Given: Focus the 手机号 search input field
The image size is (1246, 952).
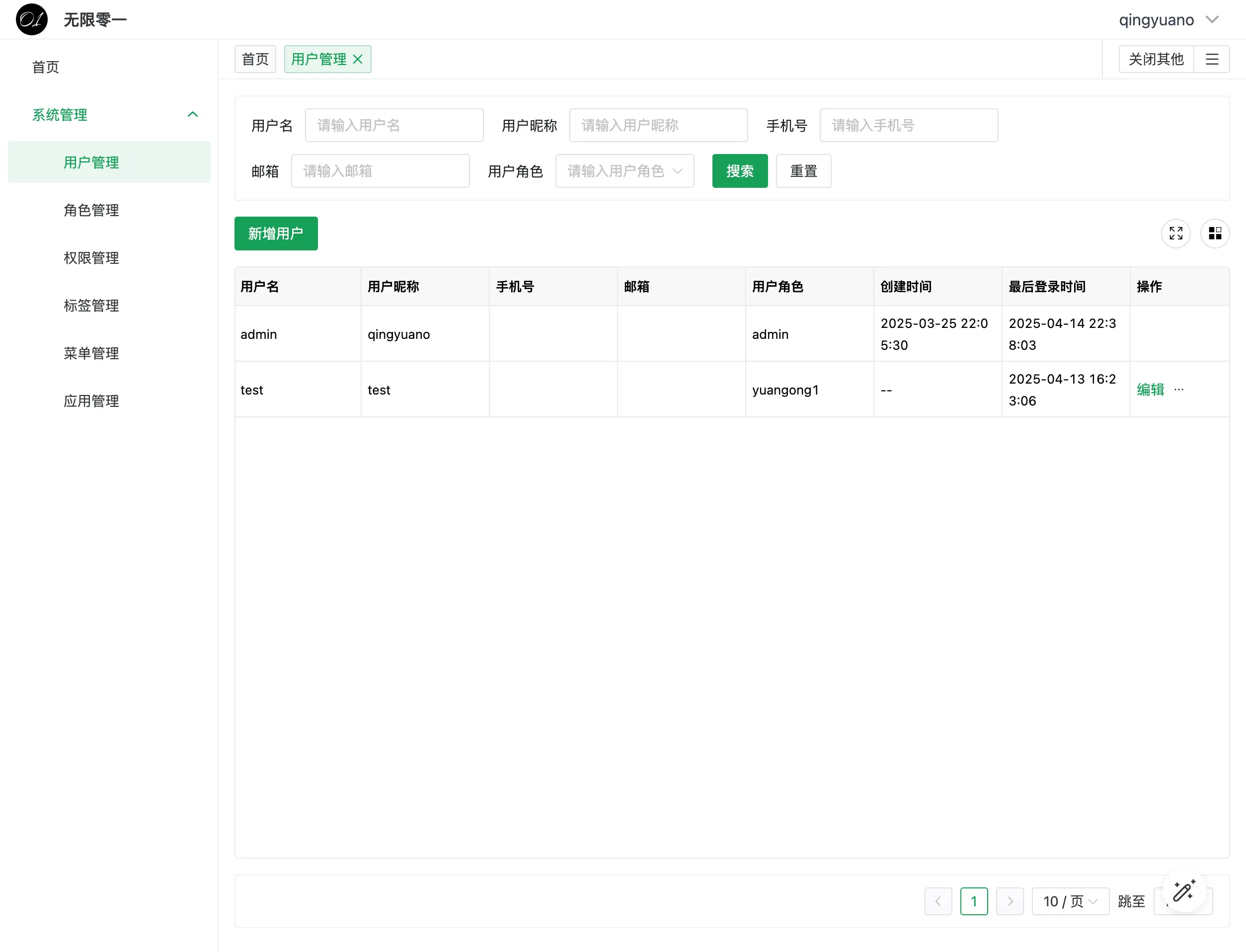Looking at the screenshot, I should (x=908, y=125).
